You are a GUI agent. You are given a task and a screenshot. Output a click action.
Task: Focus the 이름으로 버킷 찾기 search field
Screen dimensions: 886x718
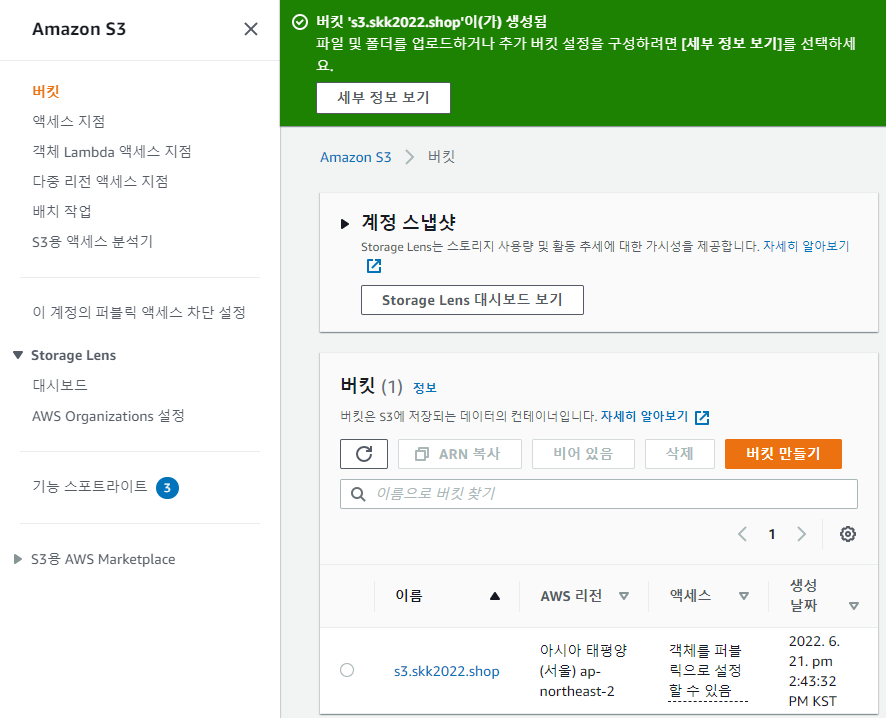[598, 494]
